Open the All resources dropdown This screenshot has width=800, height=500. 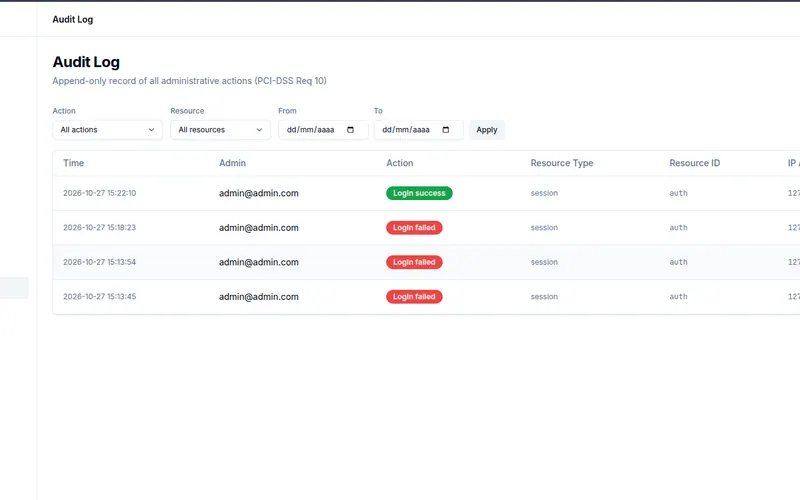coord(220,130)
